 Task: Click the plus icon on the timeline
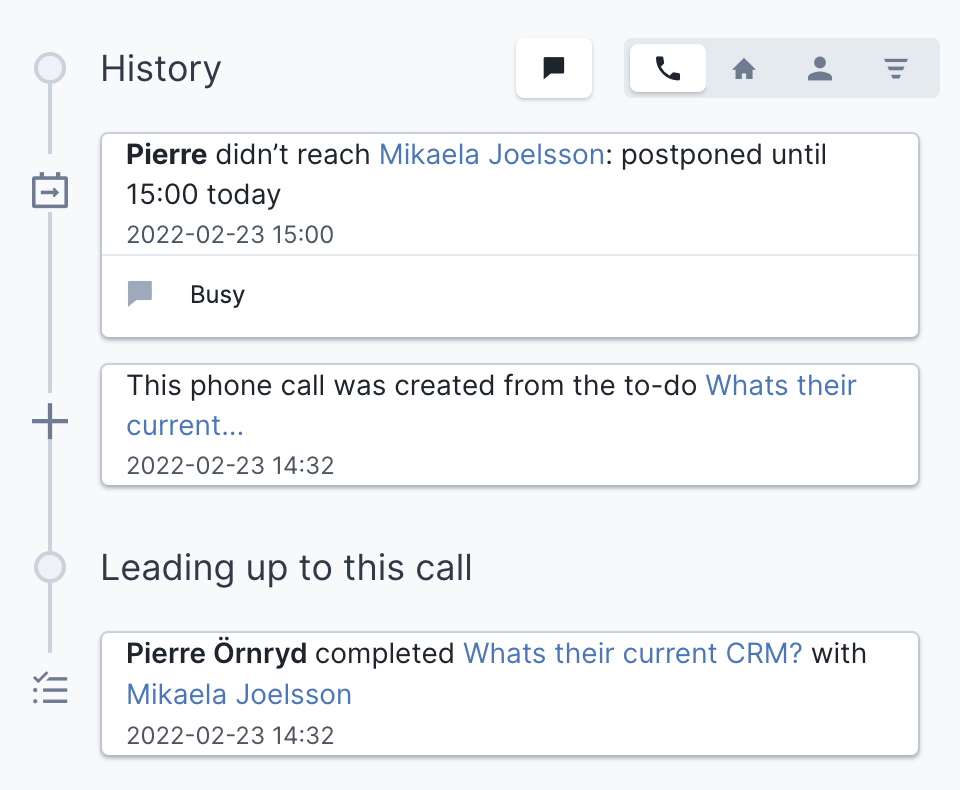pyautogui.click(x=50, y=421)
